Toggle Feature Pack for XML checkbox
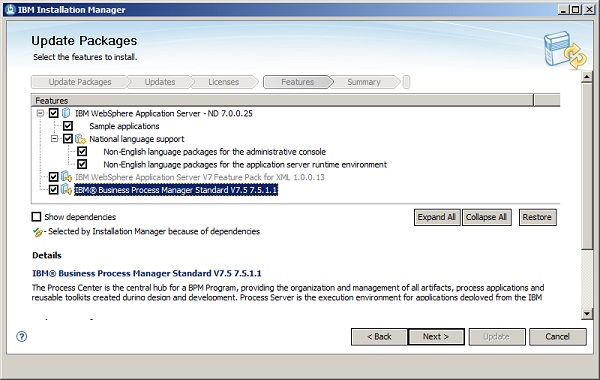The image size is (600, 380). click(54, 177)
